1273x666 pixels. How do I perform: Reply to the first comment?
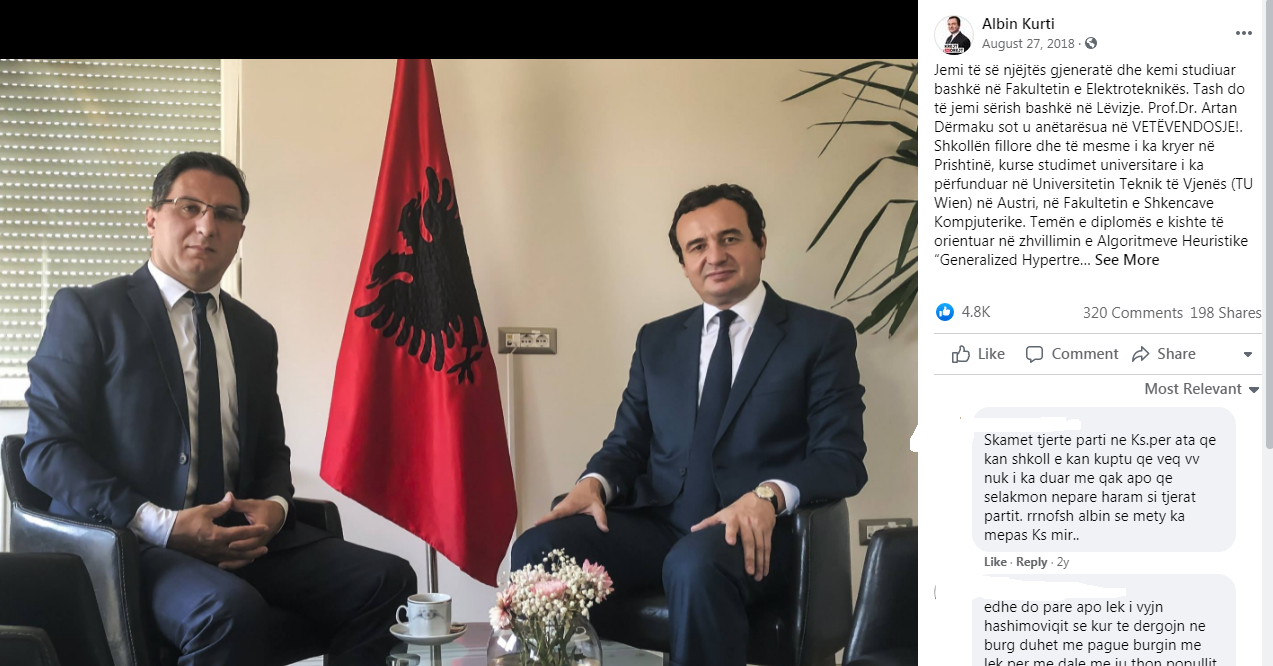click(1031, 562)
